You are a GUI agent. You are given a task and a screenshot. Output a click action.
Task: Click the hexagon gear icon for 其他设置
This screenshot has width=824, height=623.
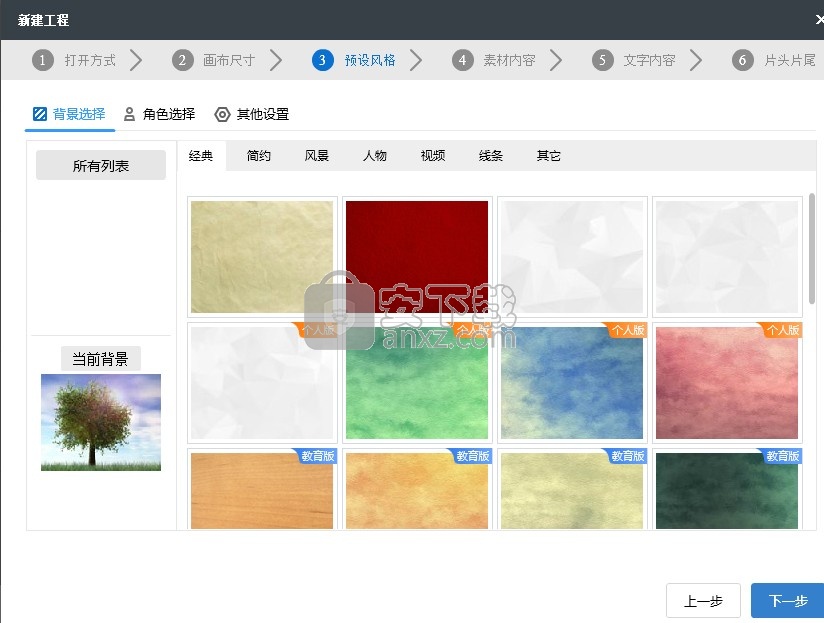point(222,114)
